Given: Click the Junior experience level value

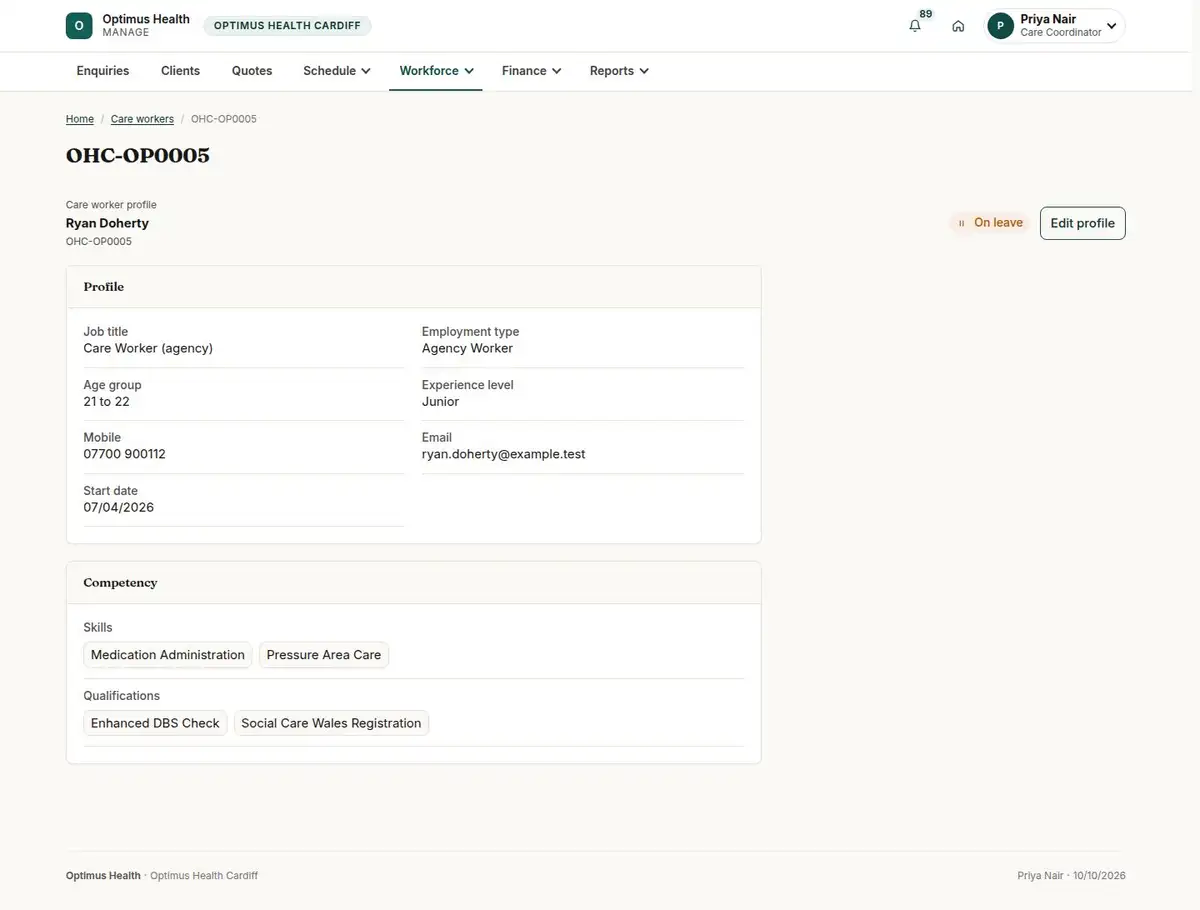Looking at the screenshot, I should click(x=441, y=401).
